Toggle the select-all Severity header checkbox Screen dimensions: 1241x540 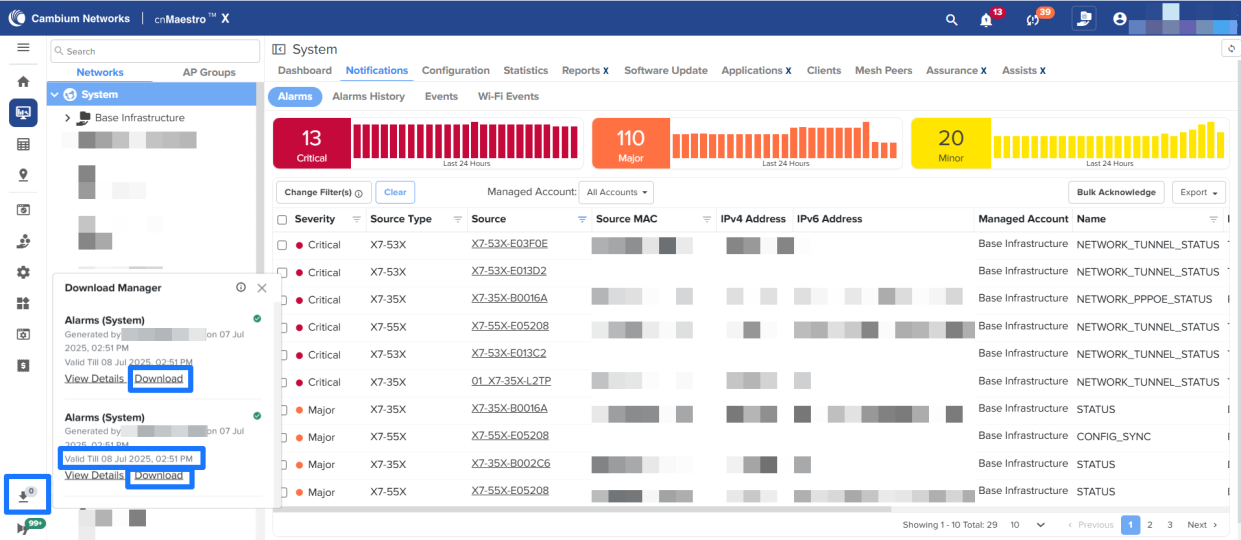[282, 220]
